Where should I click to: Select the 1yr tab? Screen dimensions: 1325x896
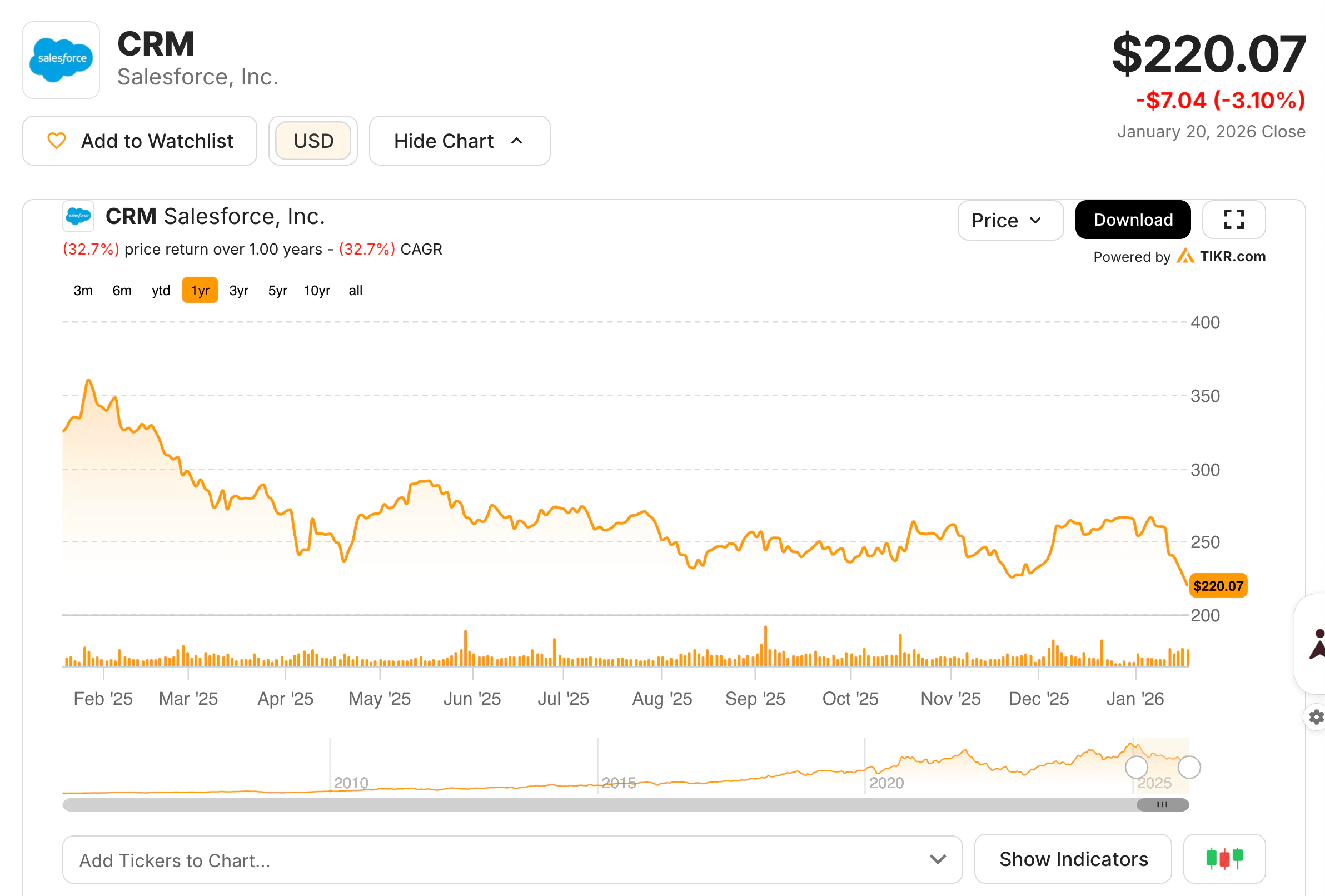click(x=200, y=290)
